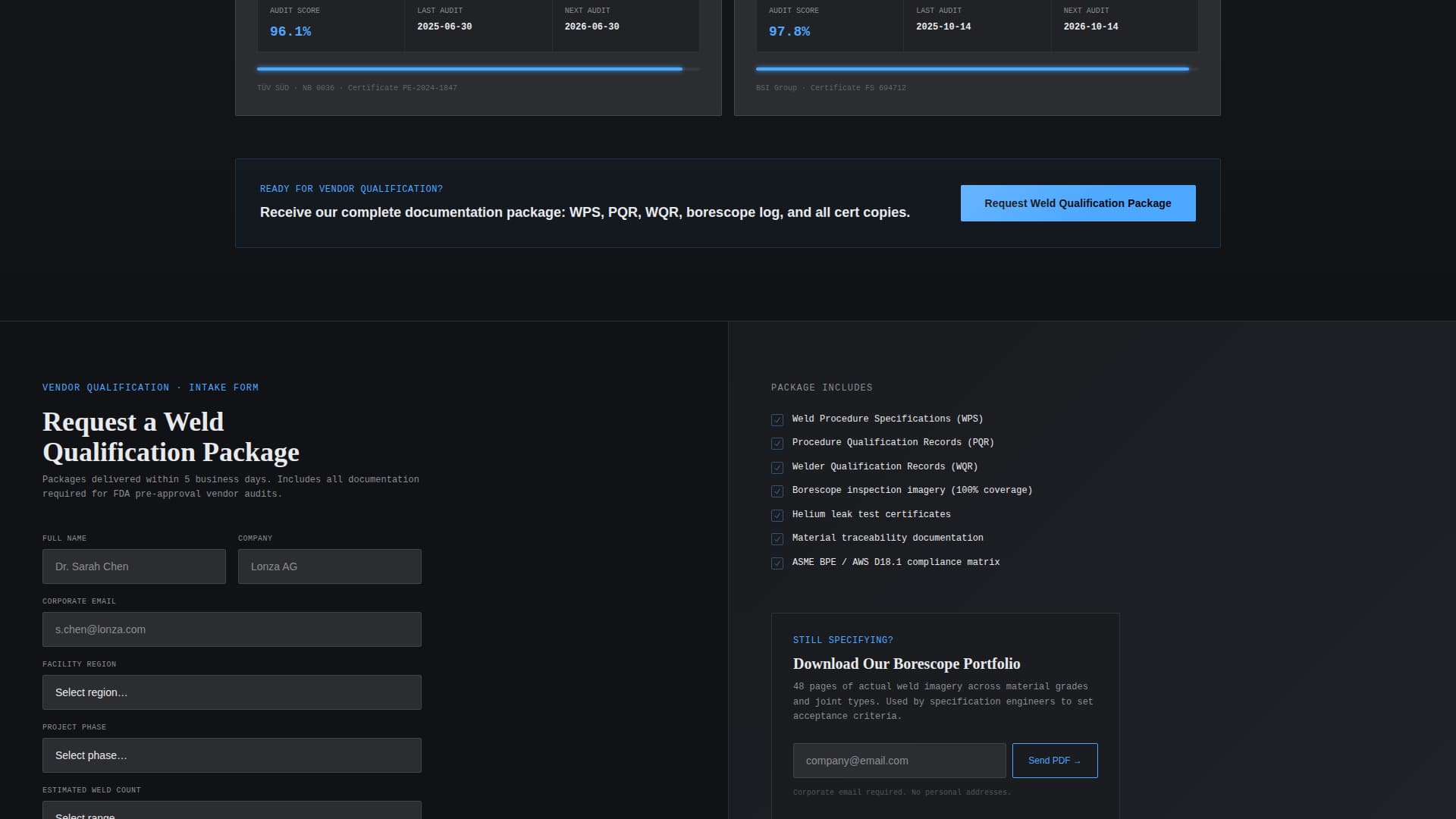Focus the Corporate Email input field

[231, 629]
